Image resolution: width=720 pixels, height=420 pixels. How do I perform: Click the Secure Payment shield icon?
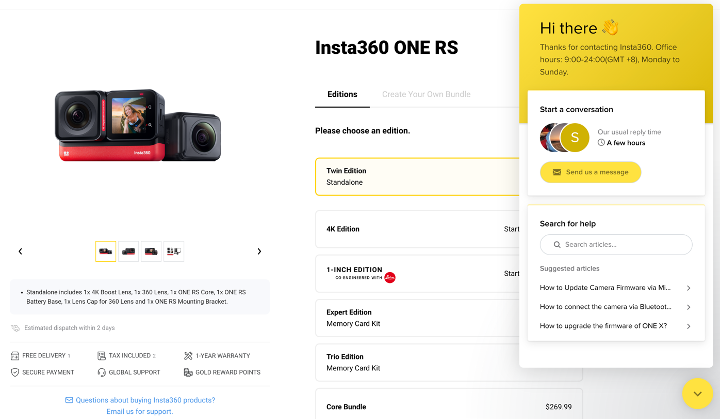point(15,372)
